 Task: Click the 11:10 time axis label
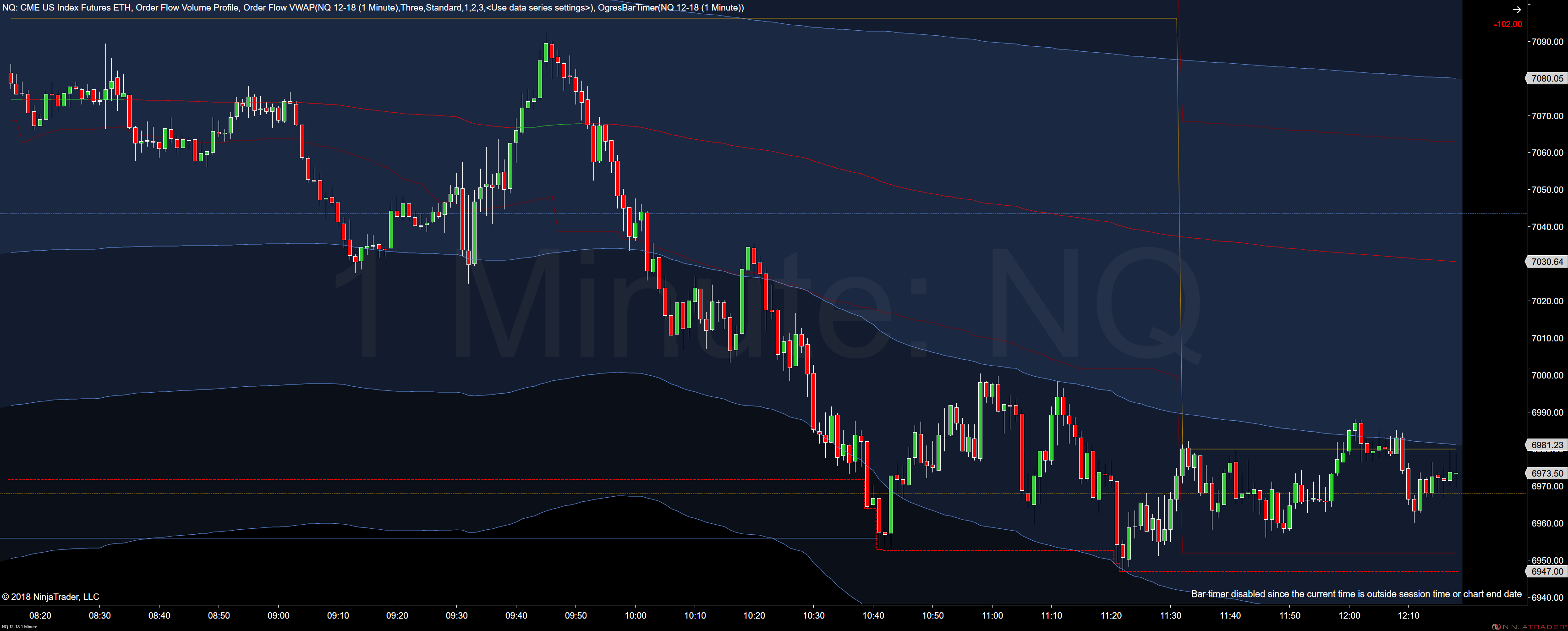1052,615
